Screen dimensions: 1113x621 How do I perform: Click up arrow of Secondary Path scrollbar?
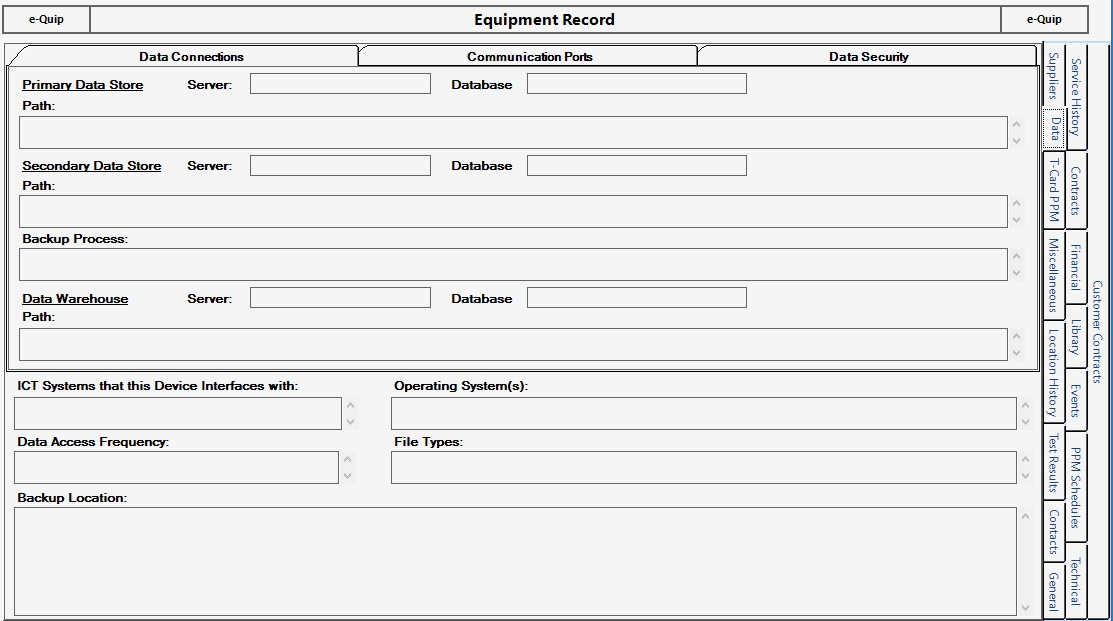tap(1016, 203)
